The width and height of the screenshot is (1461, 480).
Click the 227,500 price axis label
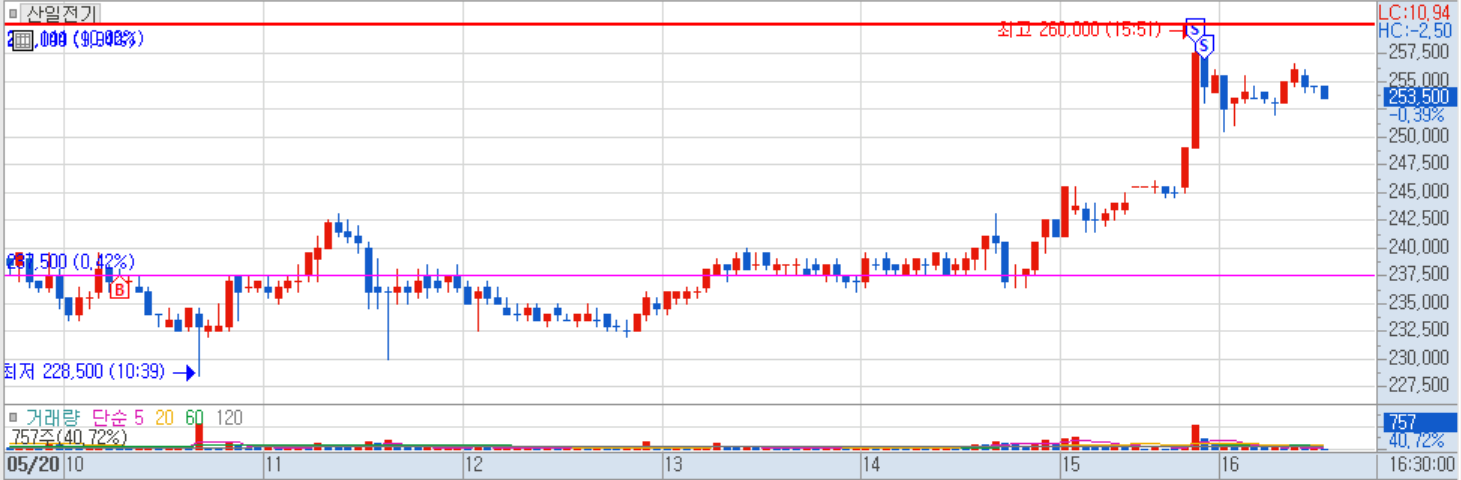click(1420, 385)
